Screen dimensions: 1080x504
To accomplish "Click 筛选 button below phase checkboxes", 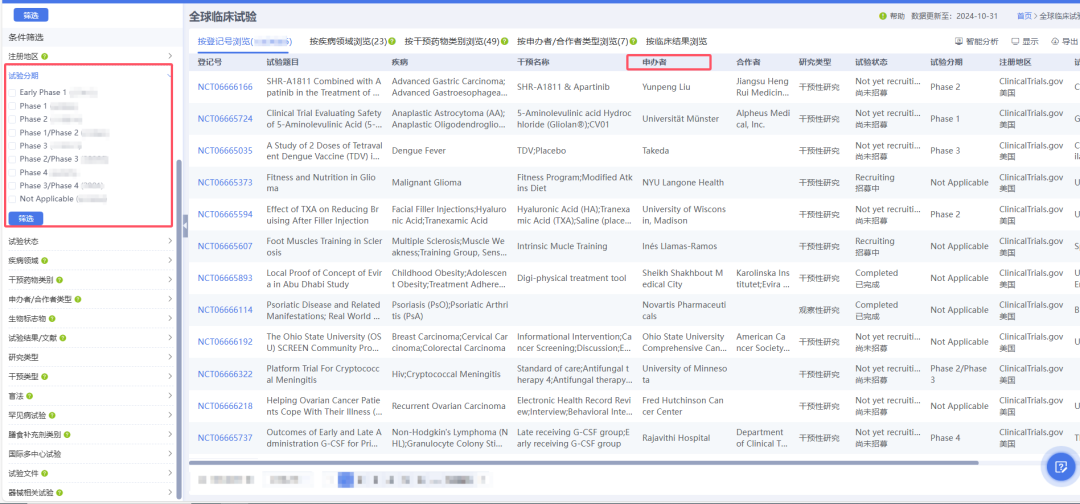I will click(x=26, y=218).
